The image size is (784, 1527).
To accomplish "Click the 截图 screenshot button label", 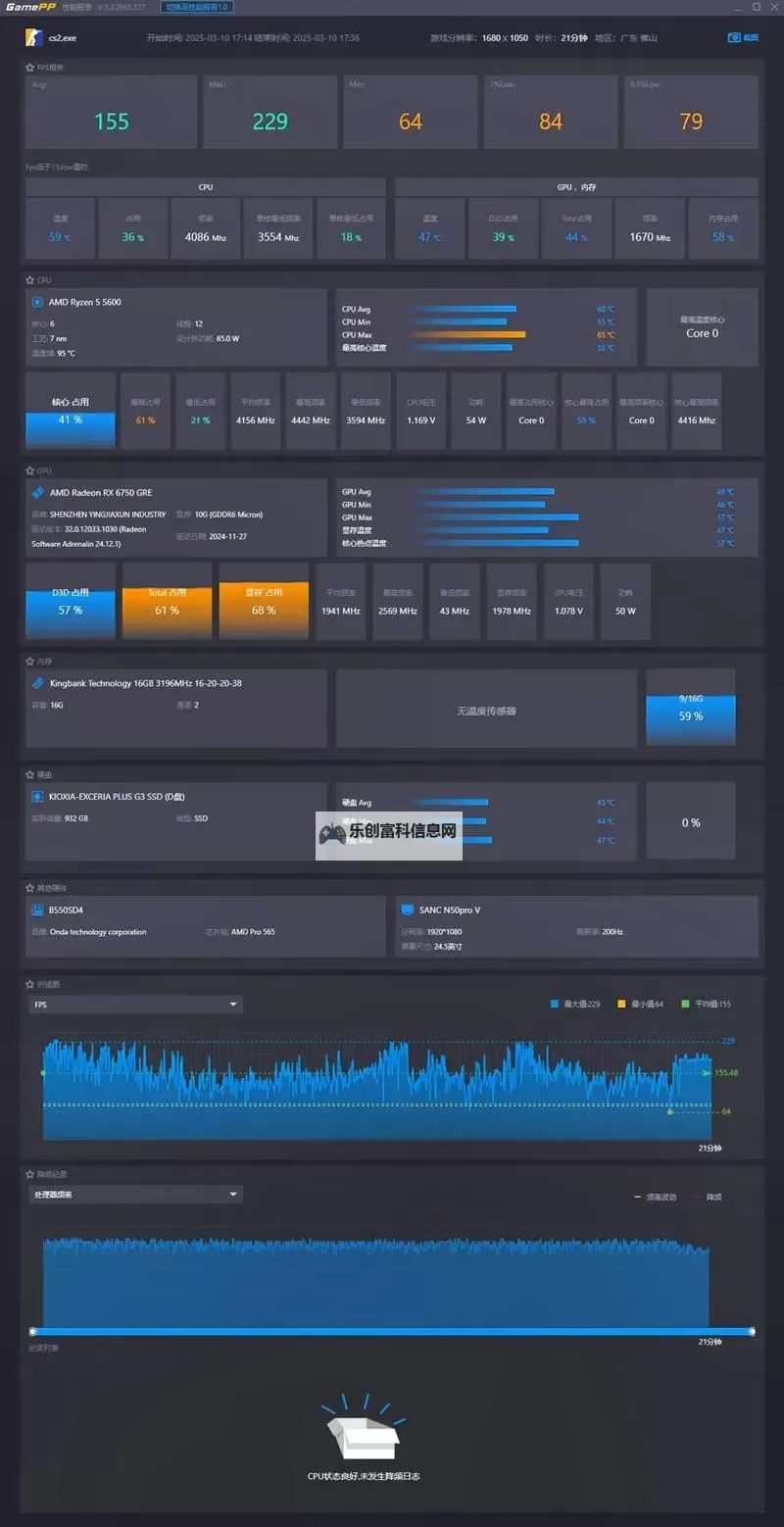I will 751,37.
